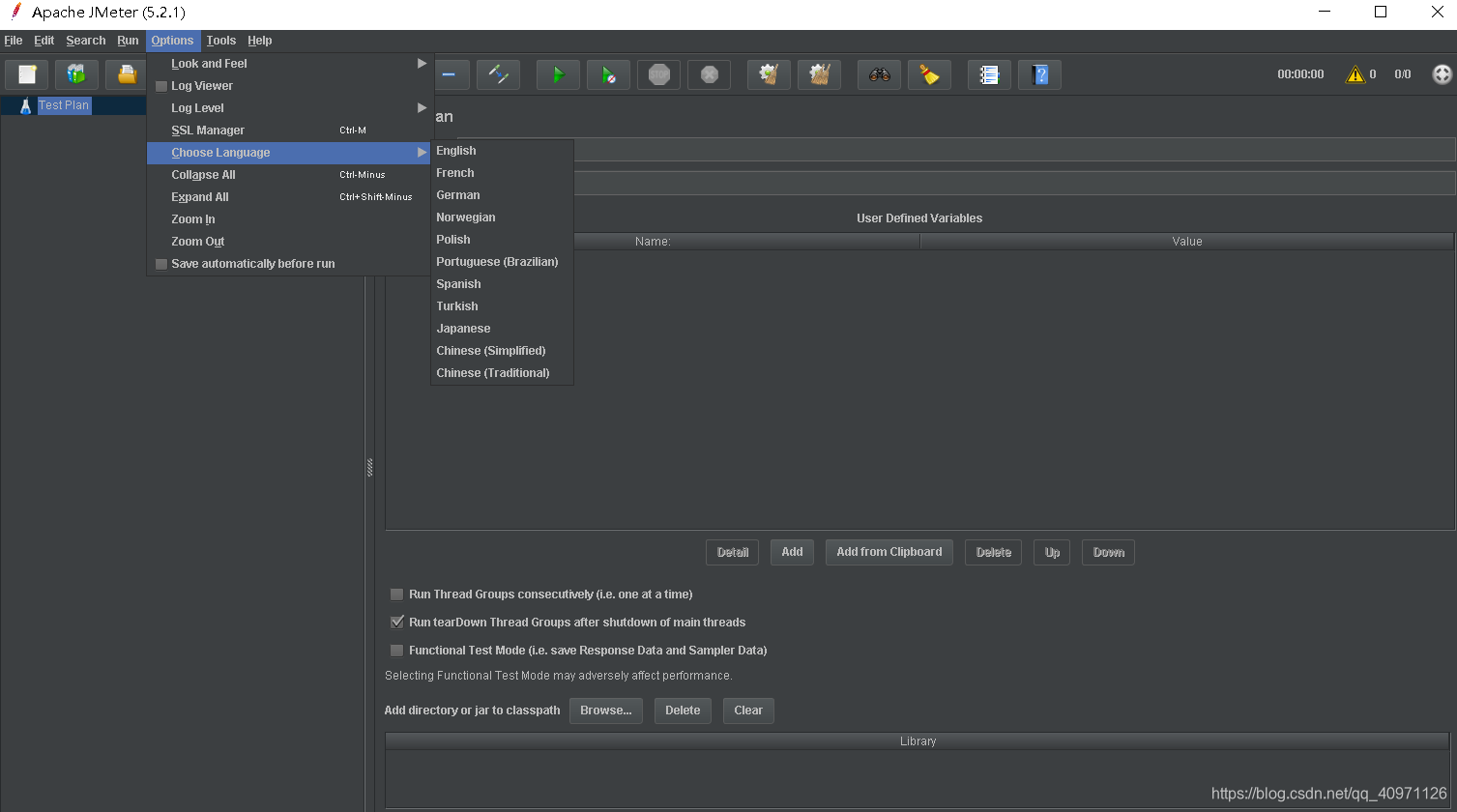Viewport: 1457px width, 812px height.
Task: Click the Add variable button
Action: pos(792,552)
